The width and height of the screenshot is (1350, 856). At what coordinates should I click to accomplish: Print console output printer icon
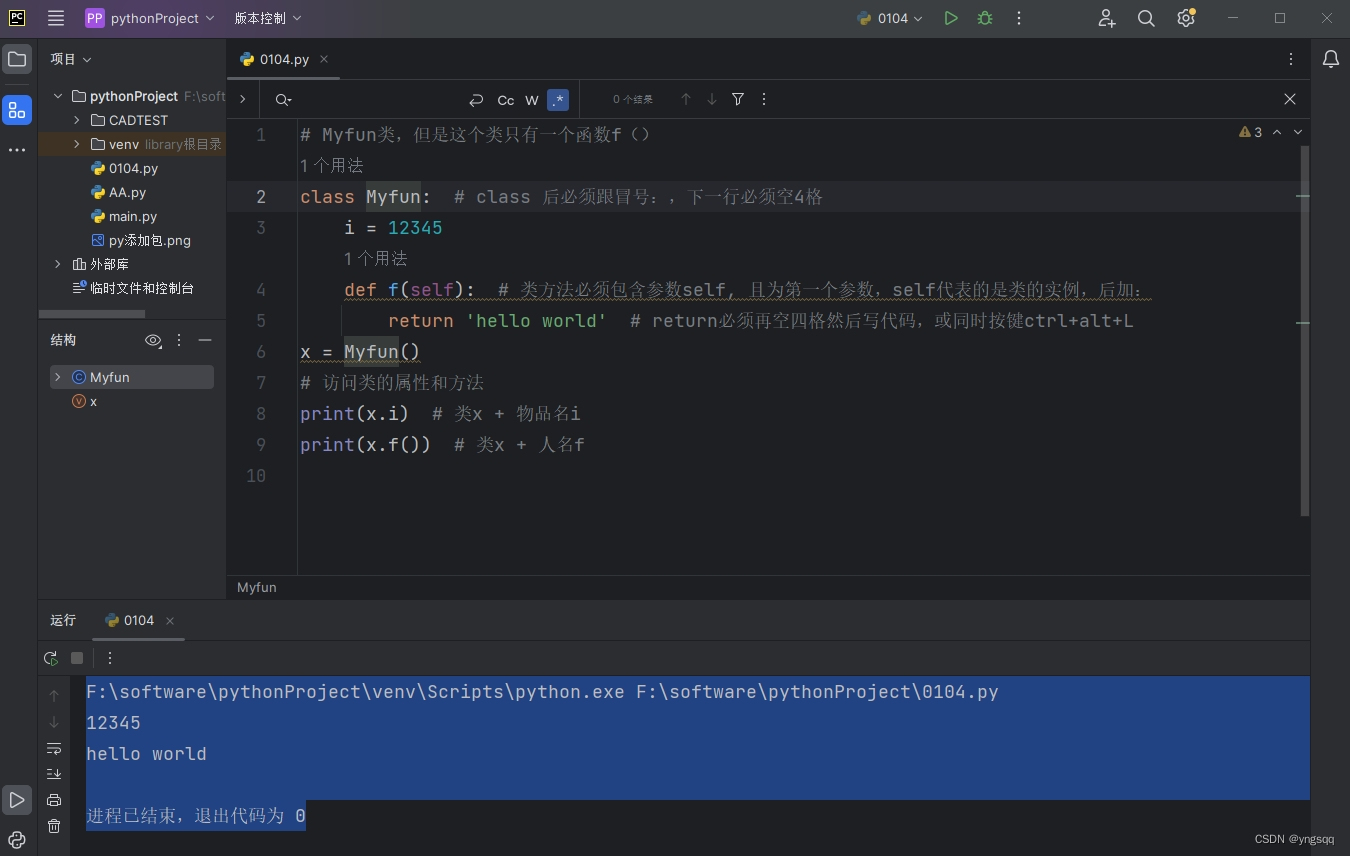pyautogui.click(x=54, y=800)
